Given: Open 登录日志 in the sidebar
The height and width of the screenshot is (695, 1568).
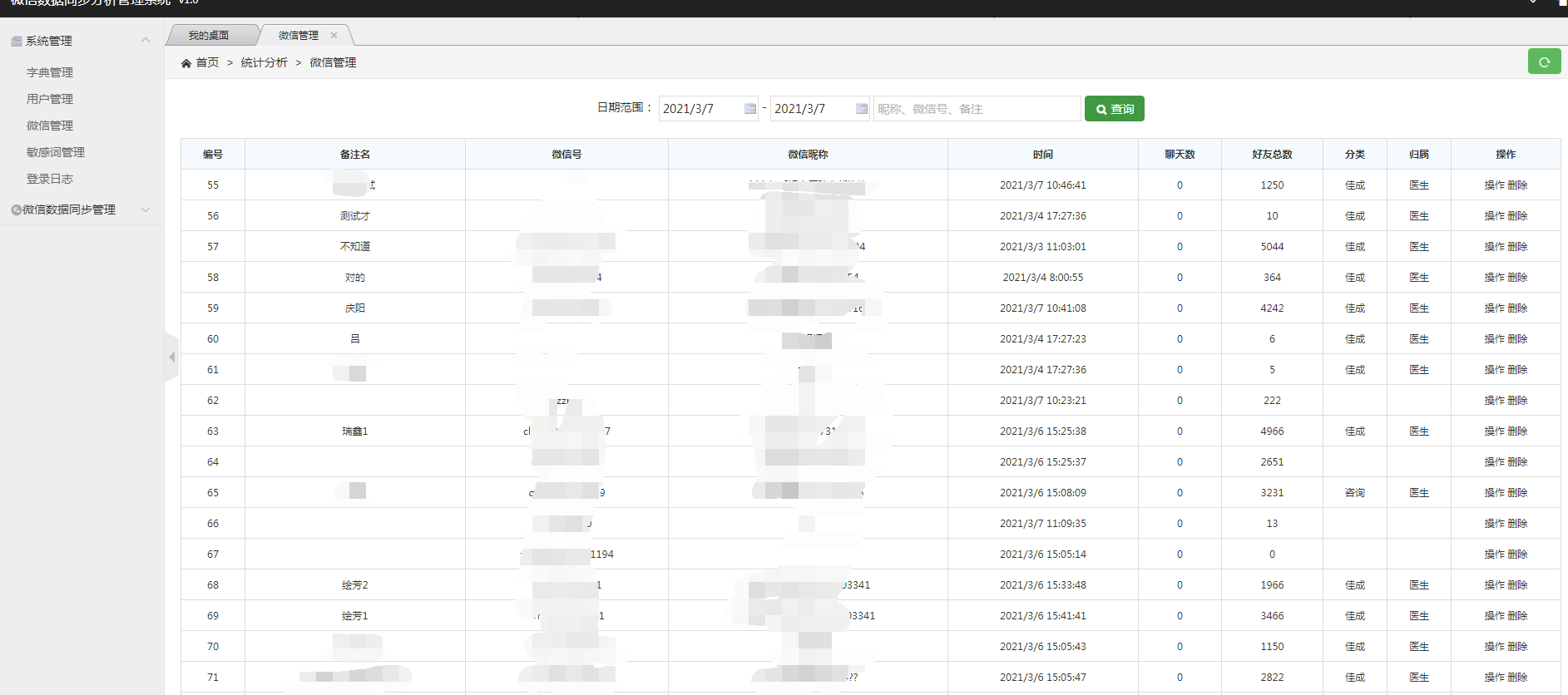Looking at the screenshot, I should pos(50,179).
